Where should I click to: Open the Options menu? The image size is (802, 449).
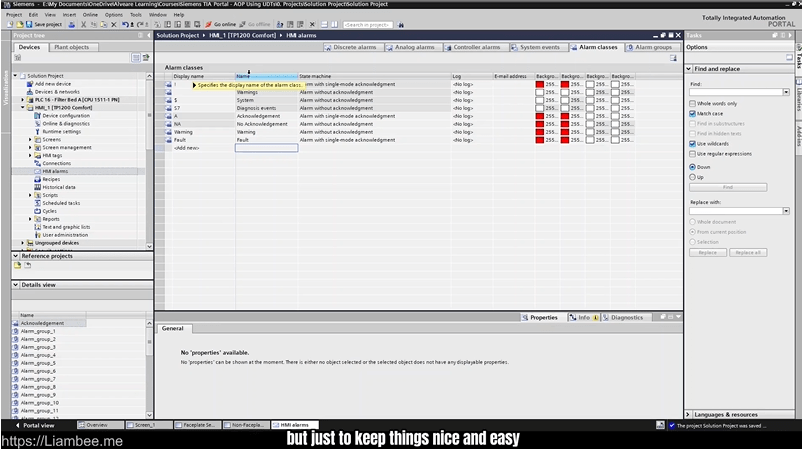point(114,15)
